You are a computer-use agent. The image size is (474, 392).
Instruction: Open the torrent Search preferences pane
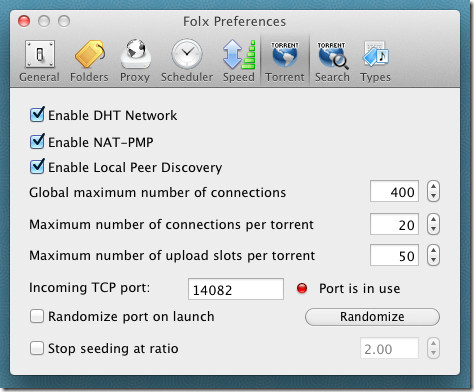(332, 61)
